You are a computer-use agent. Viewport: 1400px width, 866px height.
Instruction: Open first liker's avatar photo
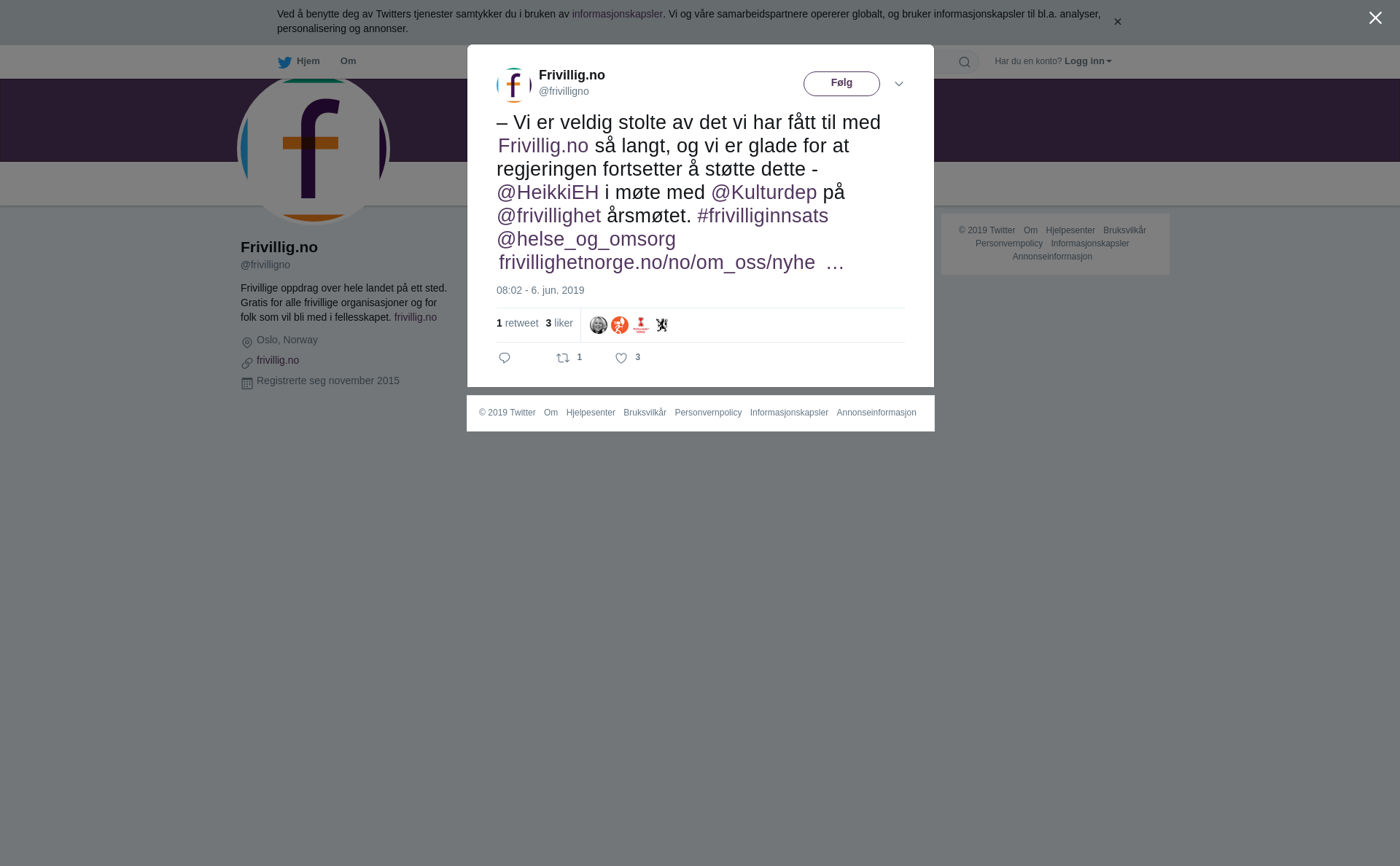tap(599, 325)
